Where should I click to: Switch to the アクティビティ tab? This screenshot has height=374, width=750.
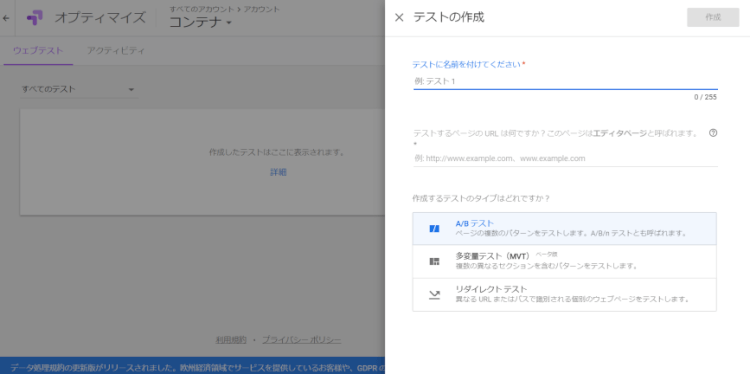pyautogui.click(x=116, y=51)
